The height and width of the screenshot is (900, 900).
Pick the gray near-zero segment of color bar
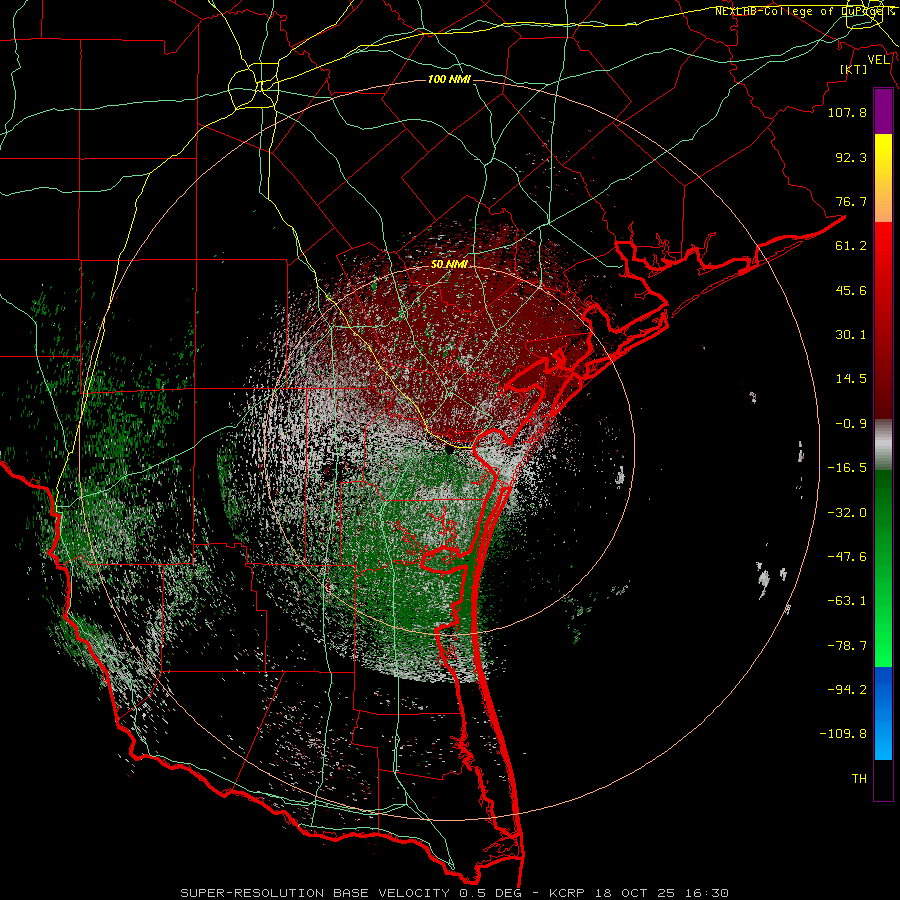pyautogui.click(x=883, y=445)
